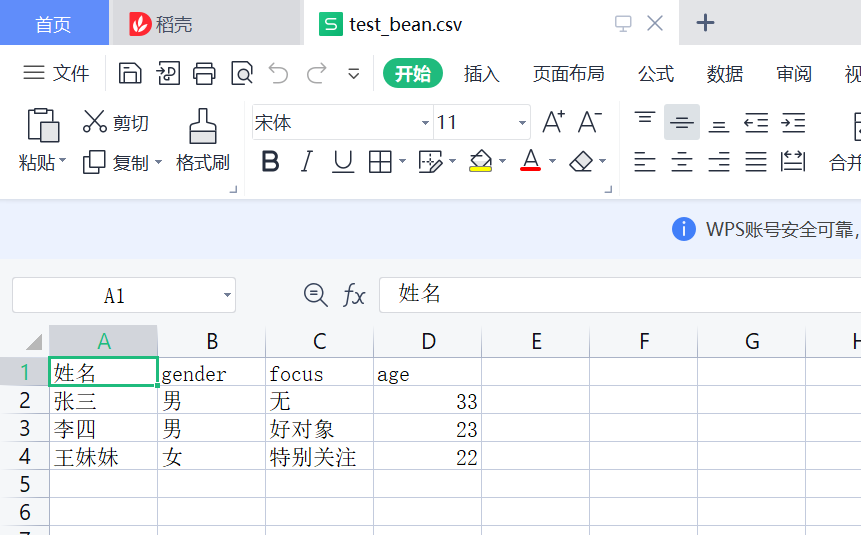
Task: Open borders dropdown arrow
Action: click(402, 161)
